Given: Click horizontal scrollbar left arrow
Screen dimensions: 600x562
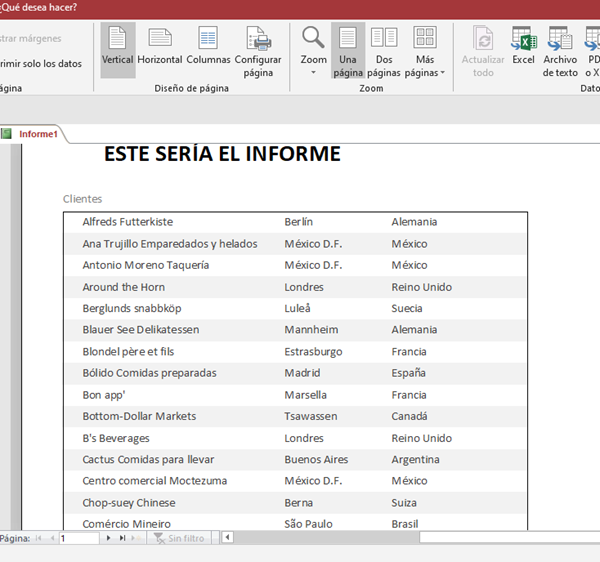Looking at the screenshot, I should 227,538.
